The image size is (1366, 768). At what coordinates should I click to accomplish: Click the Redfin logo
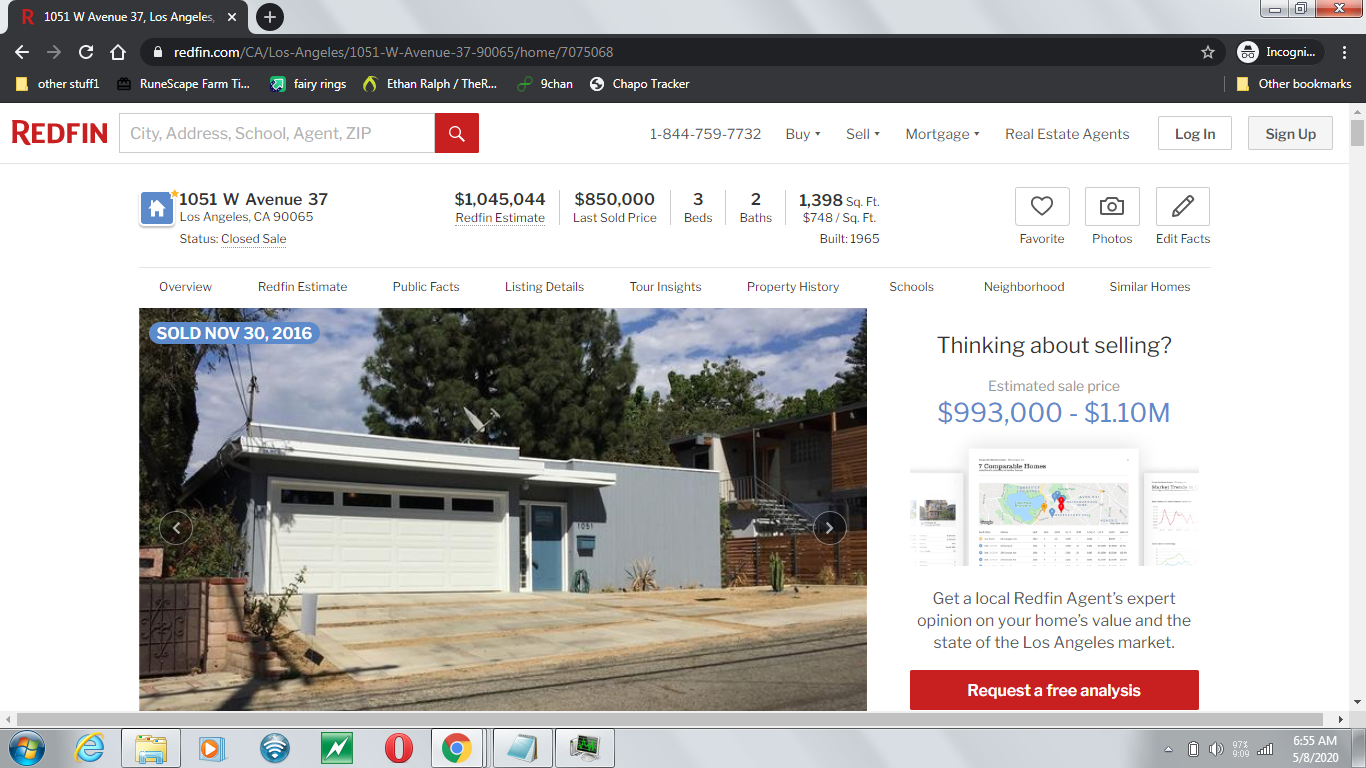click(60, 133)
